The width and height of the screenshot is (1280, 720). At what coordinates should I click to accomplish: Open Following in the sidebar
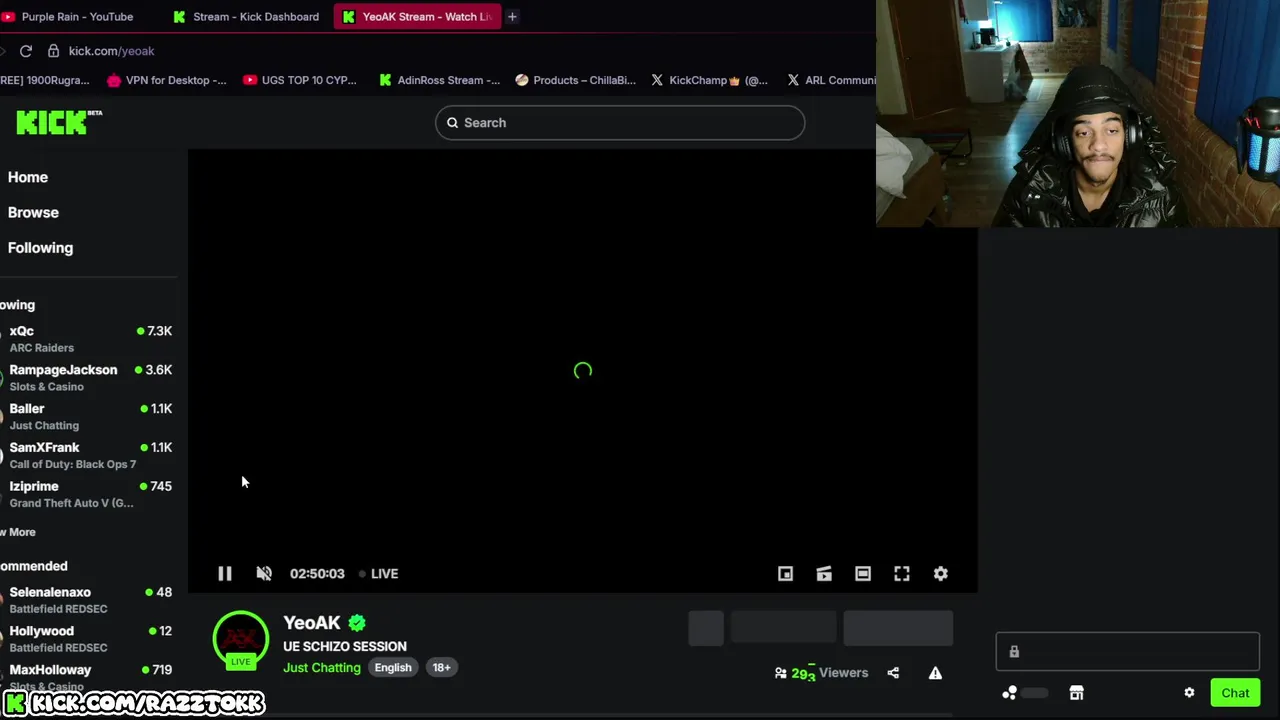point(40,248)
